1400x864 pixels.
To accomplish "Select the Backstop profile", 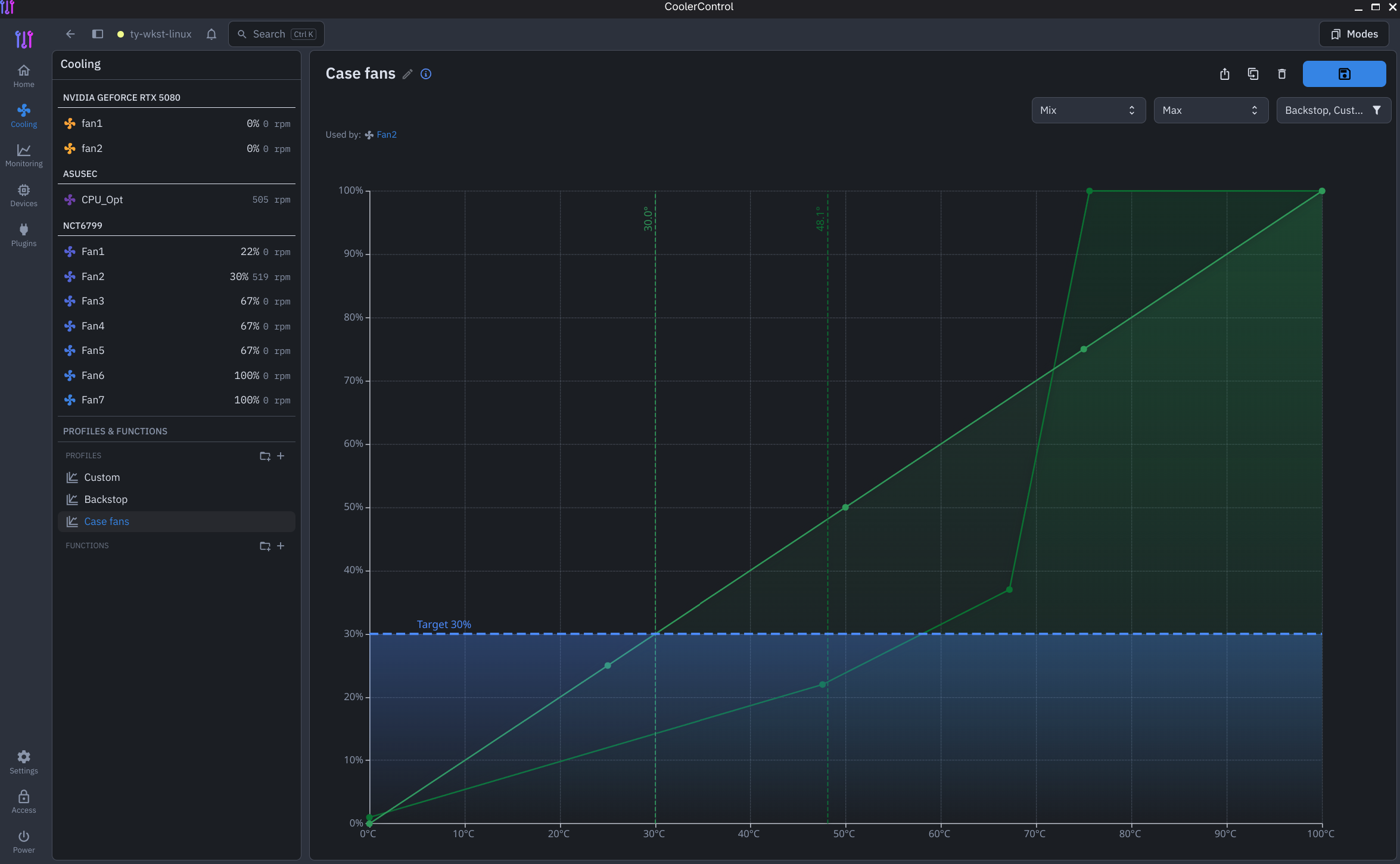I will click(x=176, y=499).
